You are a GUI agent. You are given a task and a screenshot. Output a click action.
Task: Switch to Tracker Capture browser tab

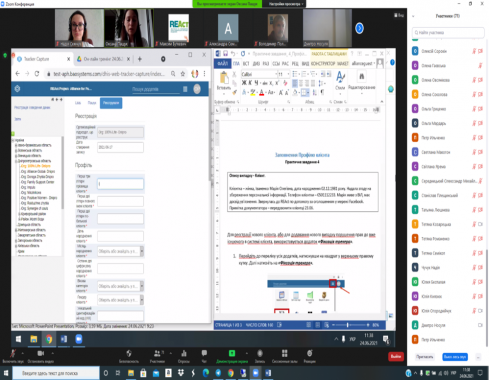point(42,59)
